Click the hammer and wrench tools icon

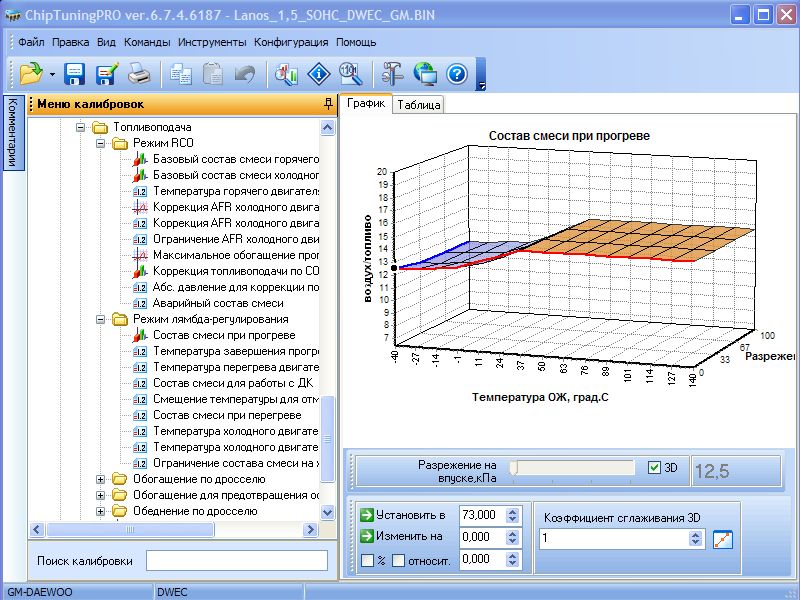(x=393, y=73)
